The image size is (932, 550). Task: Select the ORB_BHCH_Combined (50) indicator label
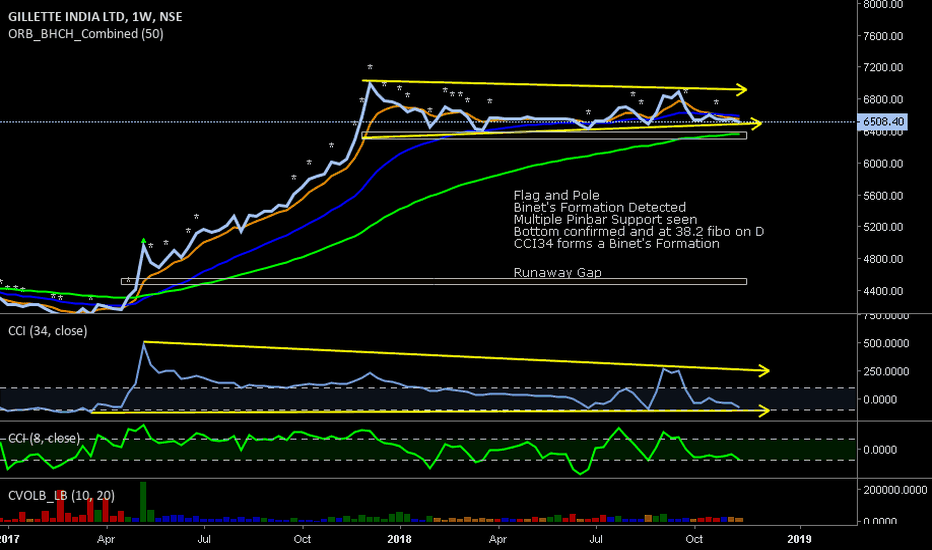tap(86, 34)
